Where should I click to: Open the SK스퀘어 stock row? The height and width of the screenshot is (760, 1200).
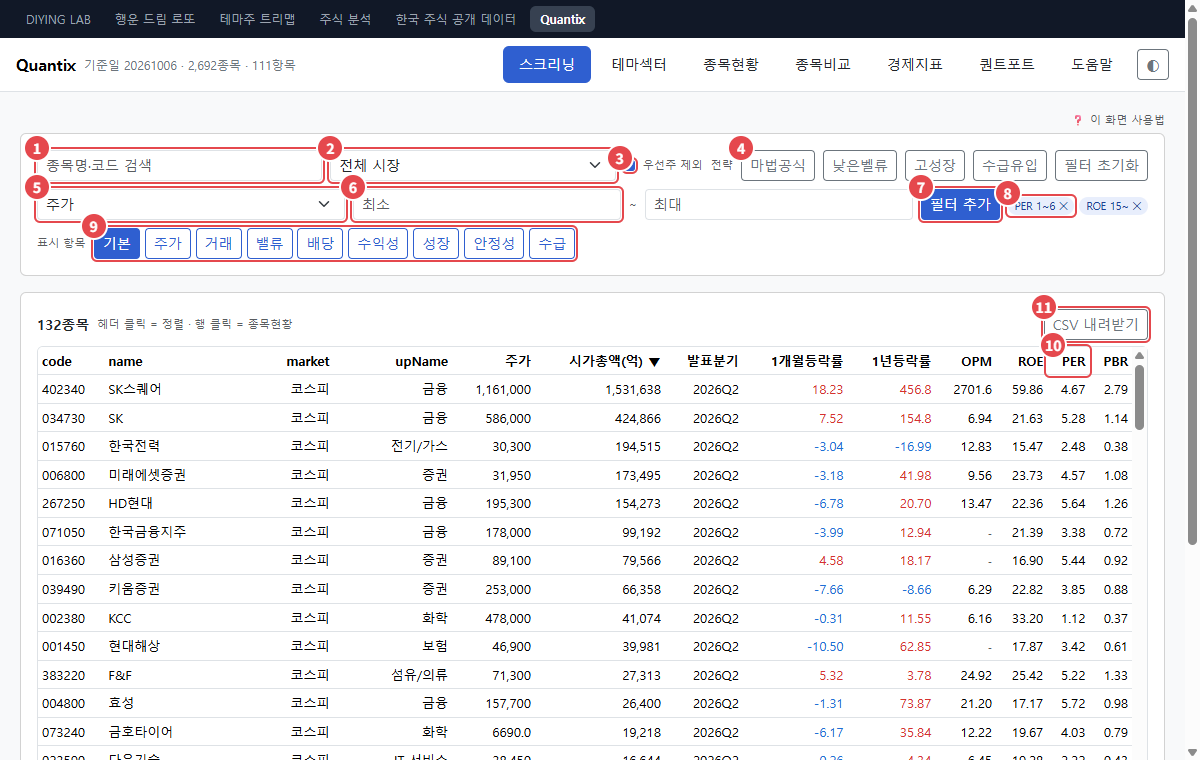click(585, 389)
